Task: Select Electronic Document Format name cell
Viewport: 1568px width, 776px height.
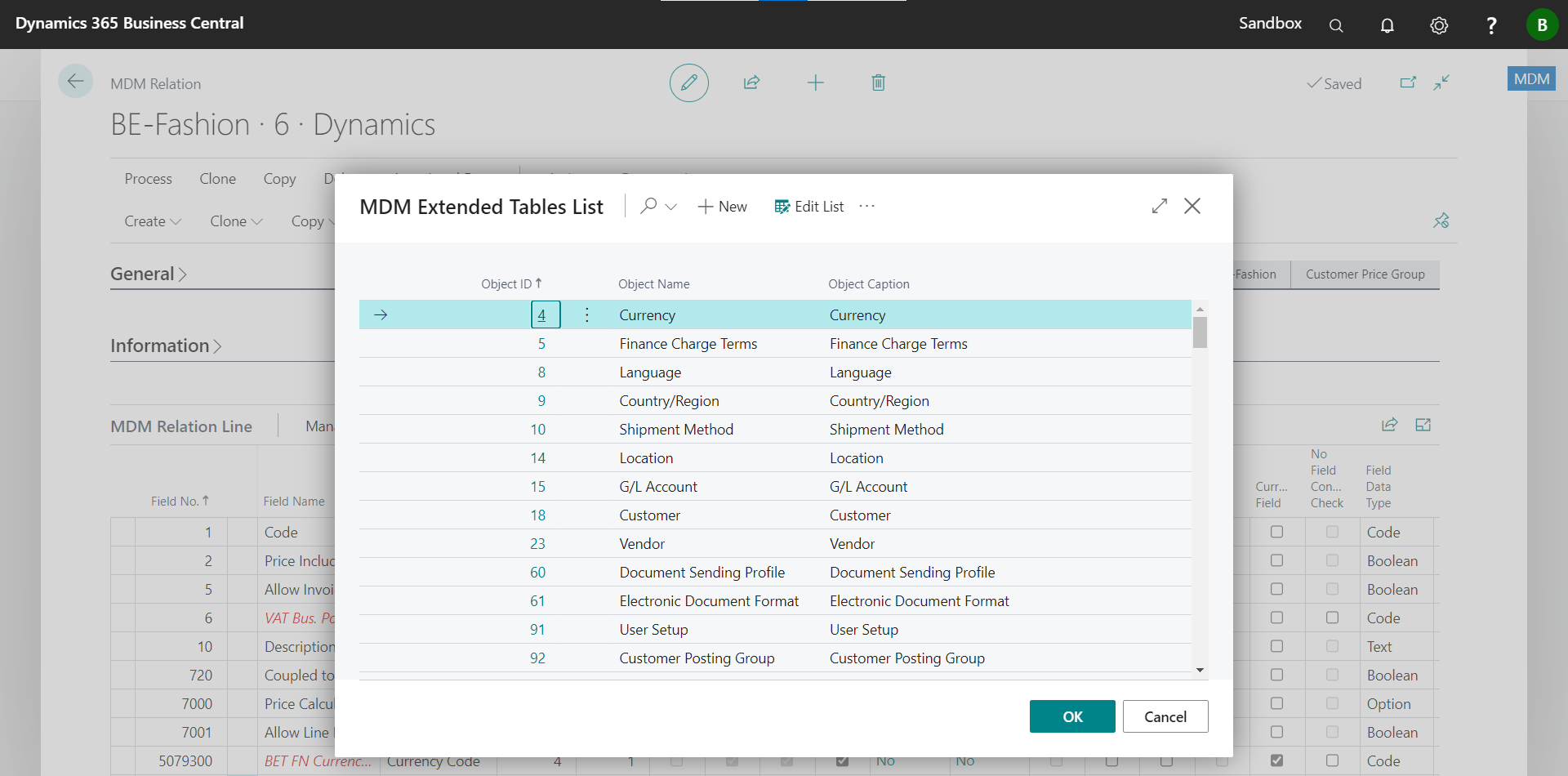Action: (x=709, y=600)
